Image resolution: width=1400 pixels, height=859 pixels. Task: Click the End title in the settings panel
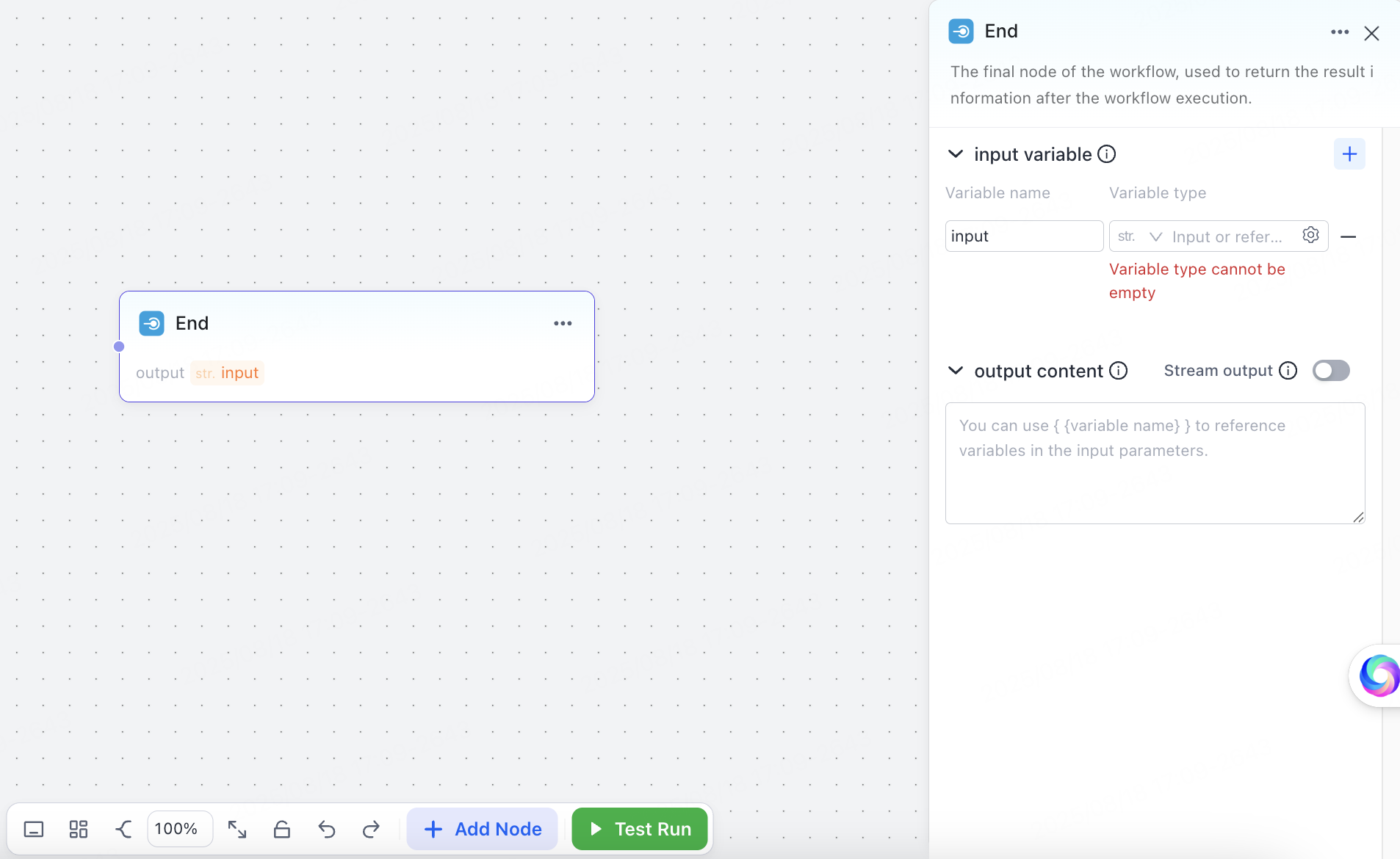[1001, 32]
